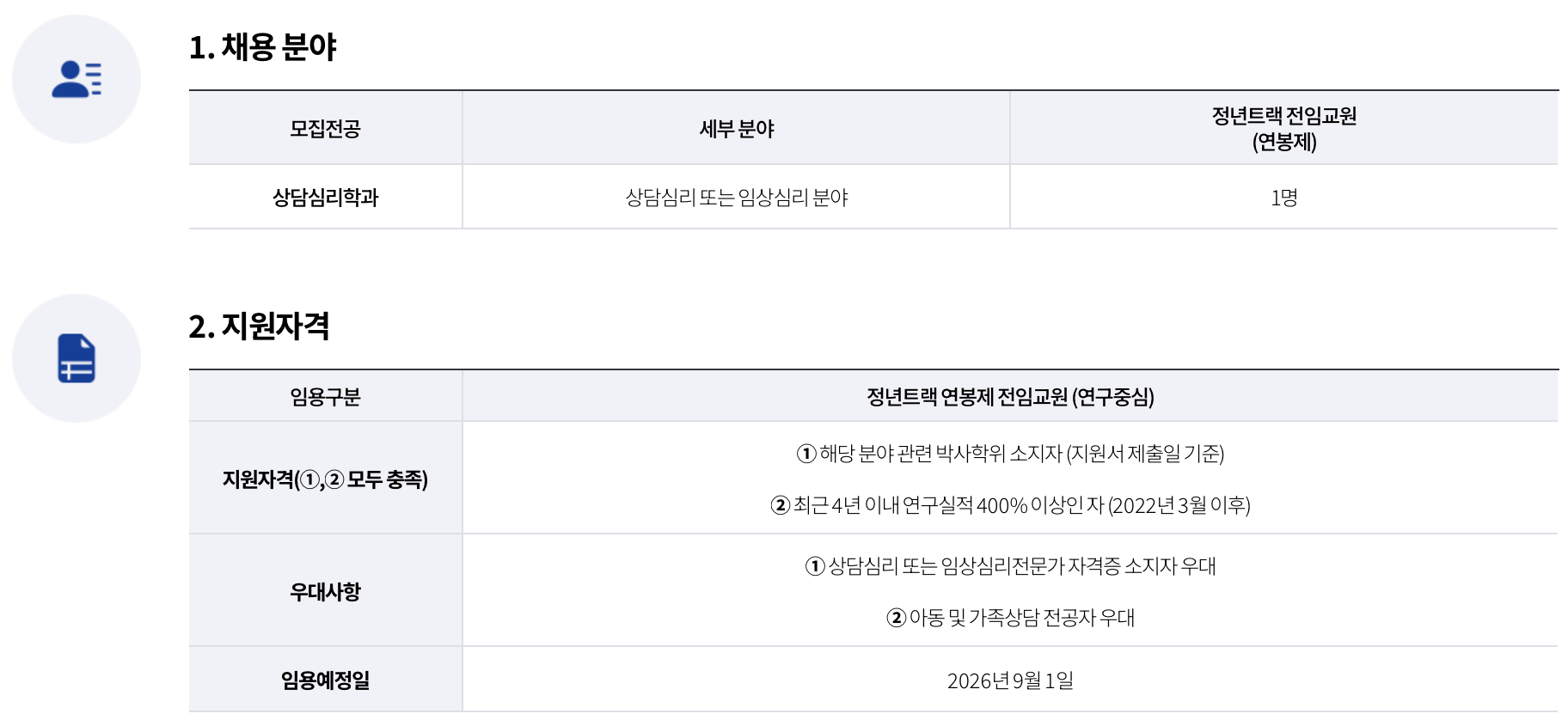The image size is (1568, 720).
Task: Select the 우대사항 row label
Action: click(x=325, y=592)
